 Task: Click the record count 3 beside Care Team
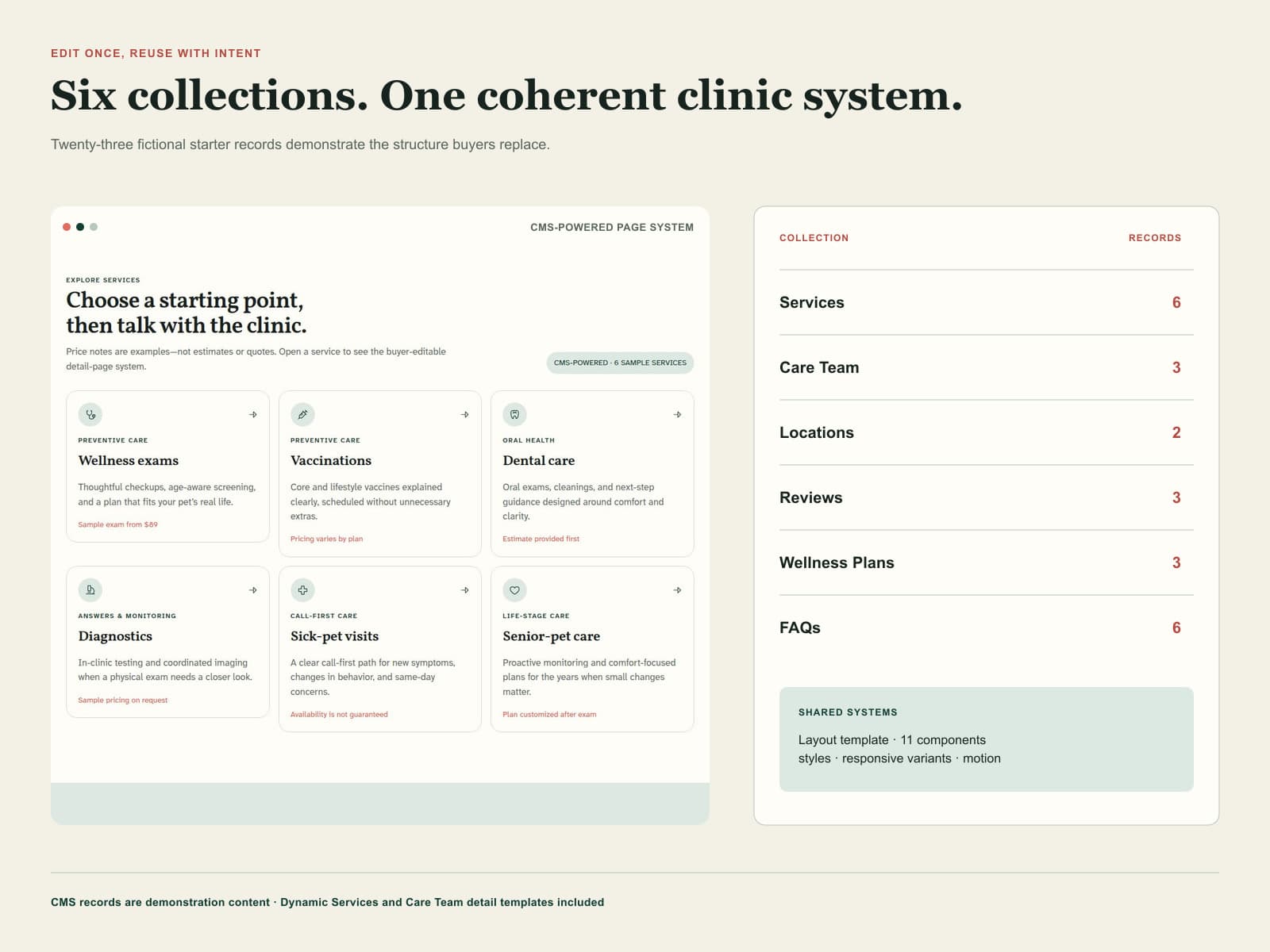coord(1176,367)
